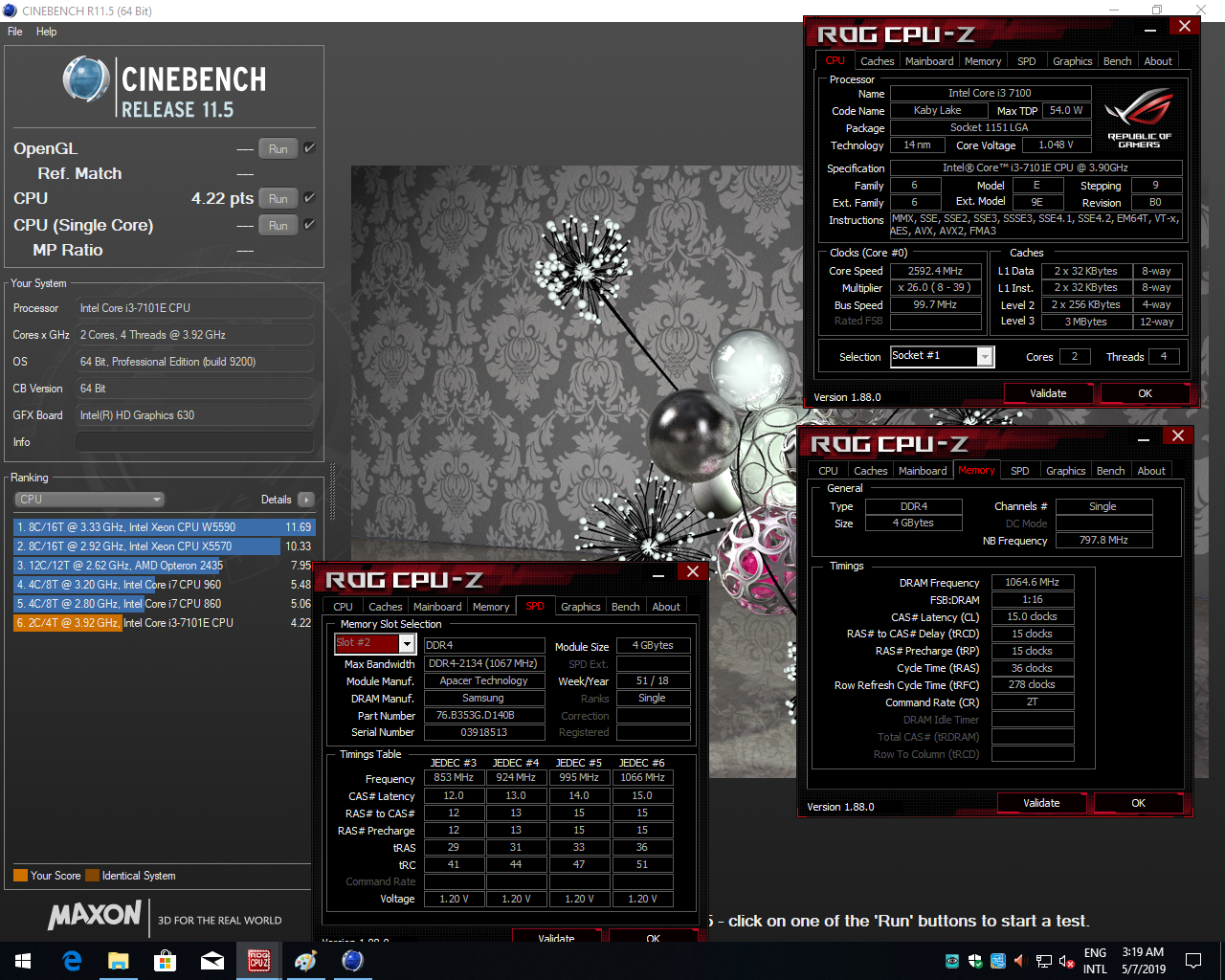
Task: Click Module Manuf. value Apacer Technology
Action: pos(483,680)
